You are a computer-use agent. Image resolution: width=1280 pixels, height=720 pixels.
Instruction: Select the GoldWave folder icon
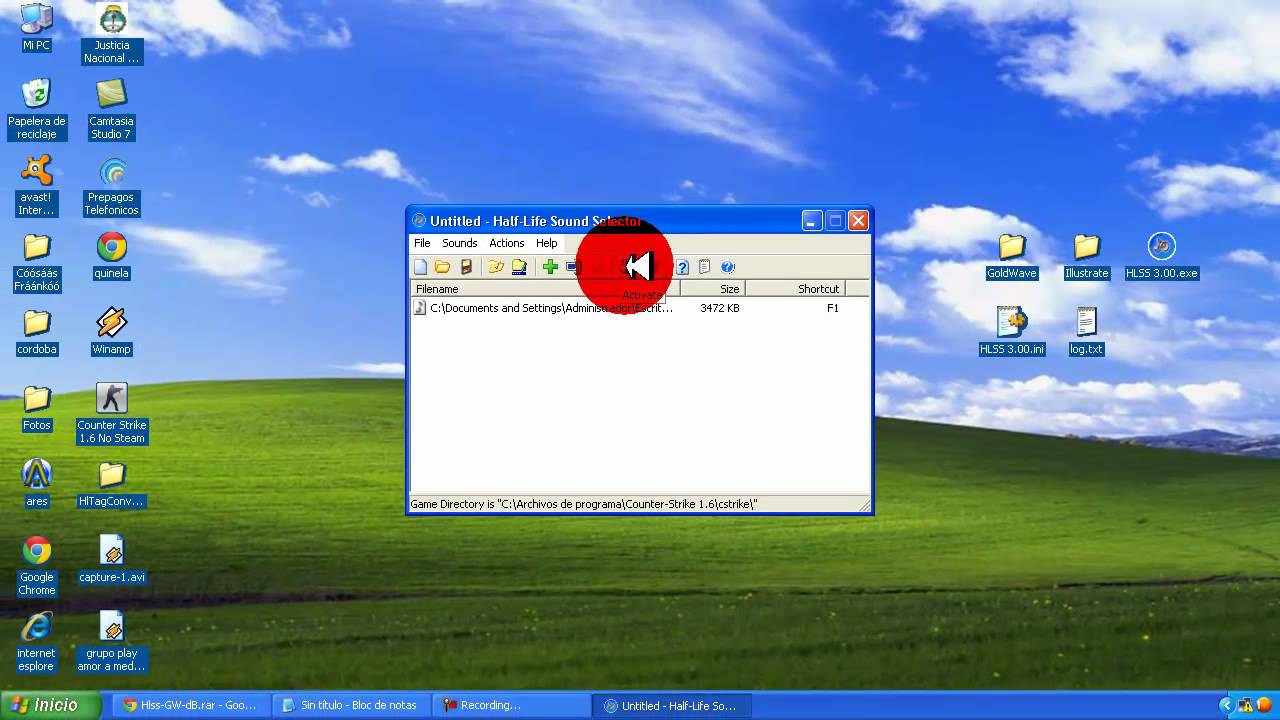(1012, 256)
